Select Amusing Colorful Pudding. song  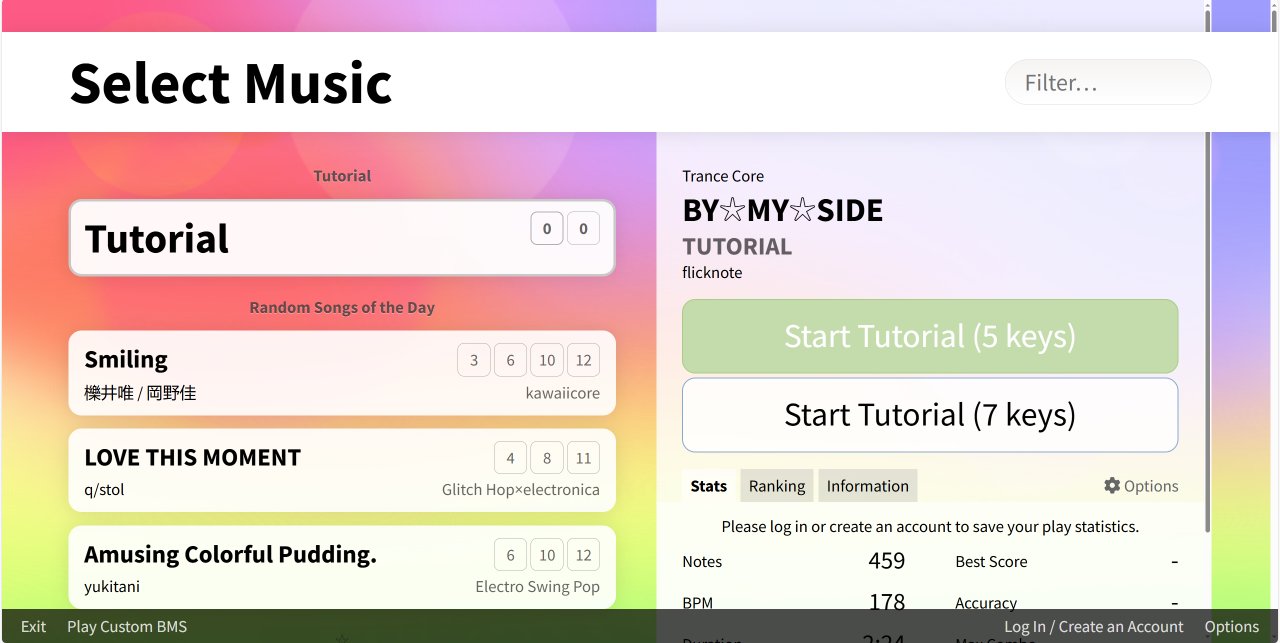click(x=342, y=567)
